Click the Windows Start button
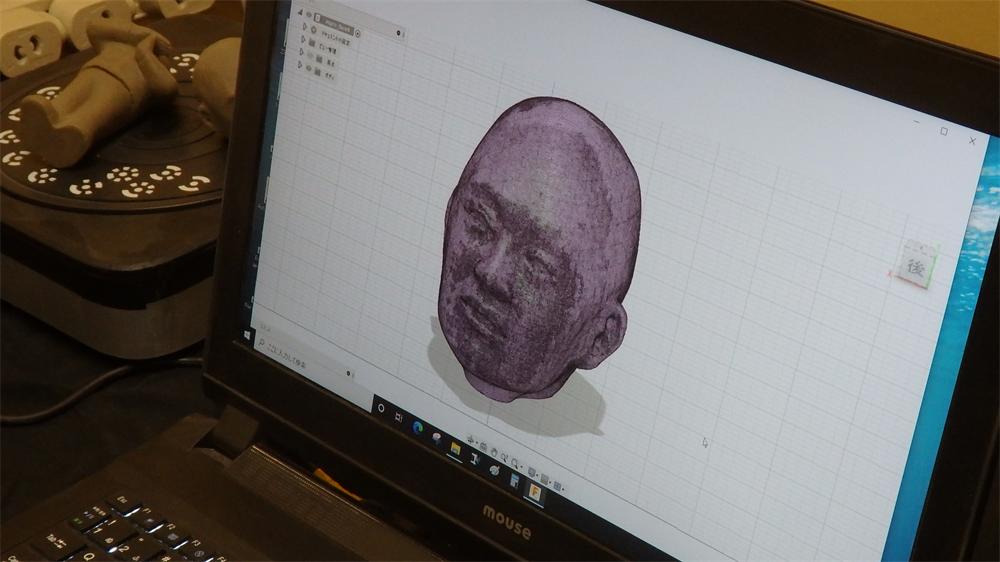1000x562 pixels. point(247,335)
